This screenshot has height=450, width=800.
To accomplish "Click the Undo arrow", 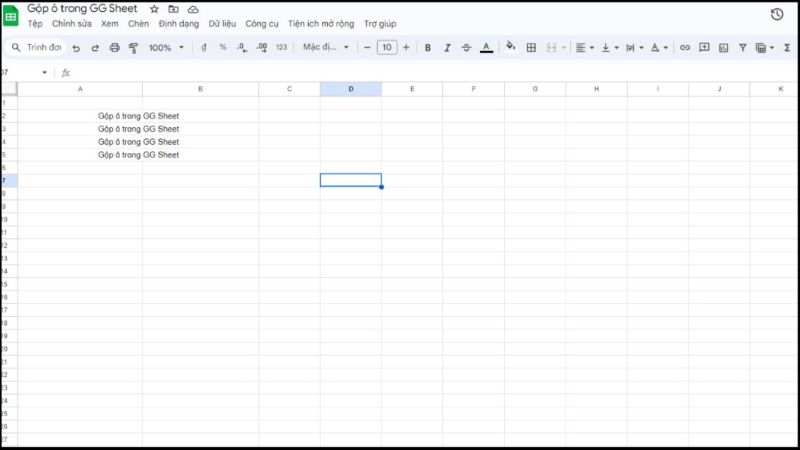I will point(76,47).
